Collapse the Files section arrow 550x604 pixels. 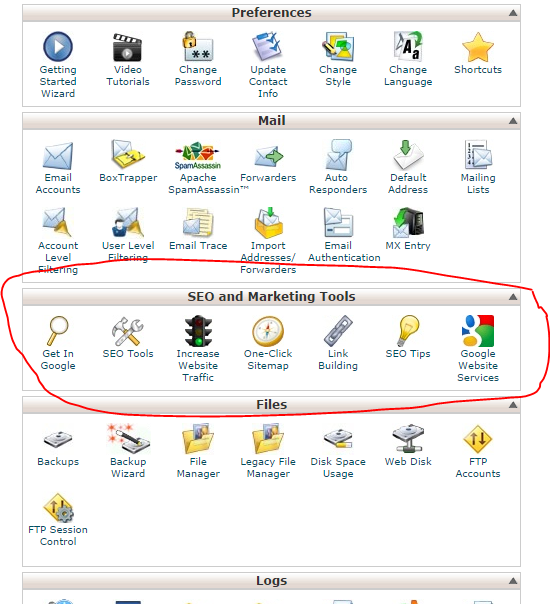pos(513,405)
